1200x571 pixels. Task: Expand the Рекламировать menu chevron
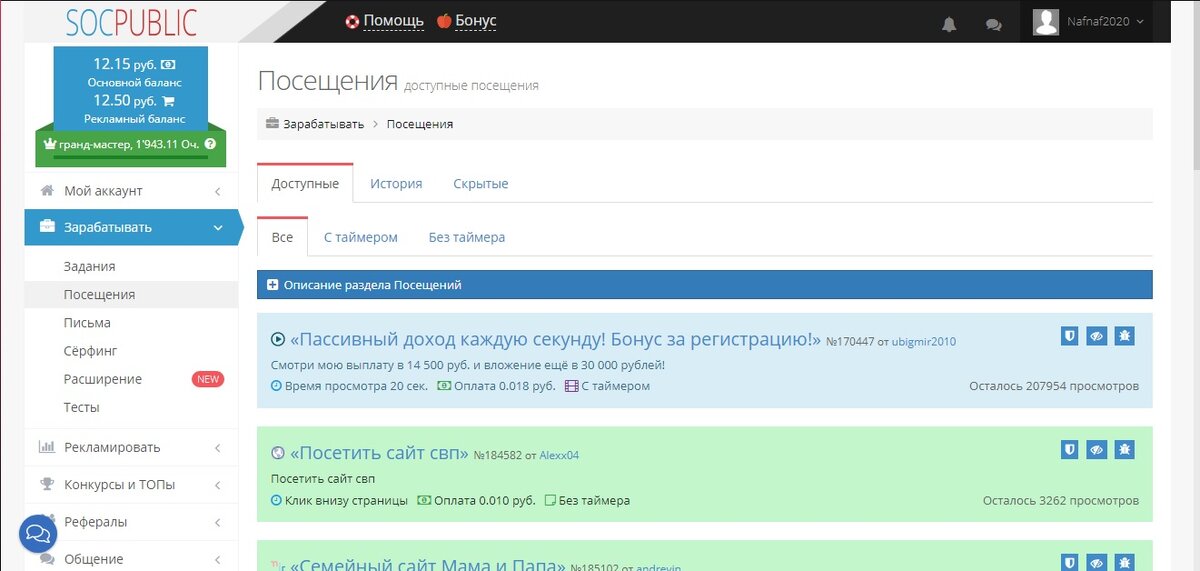pyautogui.click(x=218, y=448)
